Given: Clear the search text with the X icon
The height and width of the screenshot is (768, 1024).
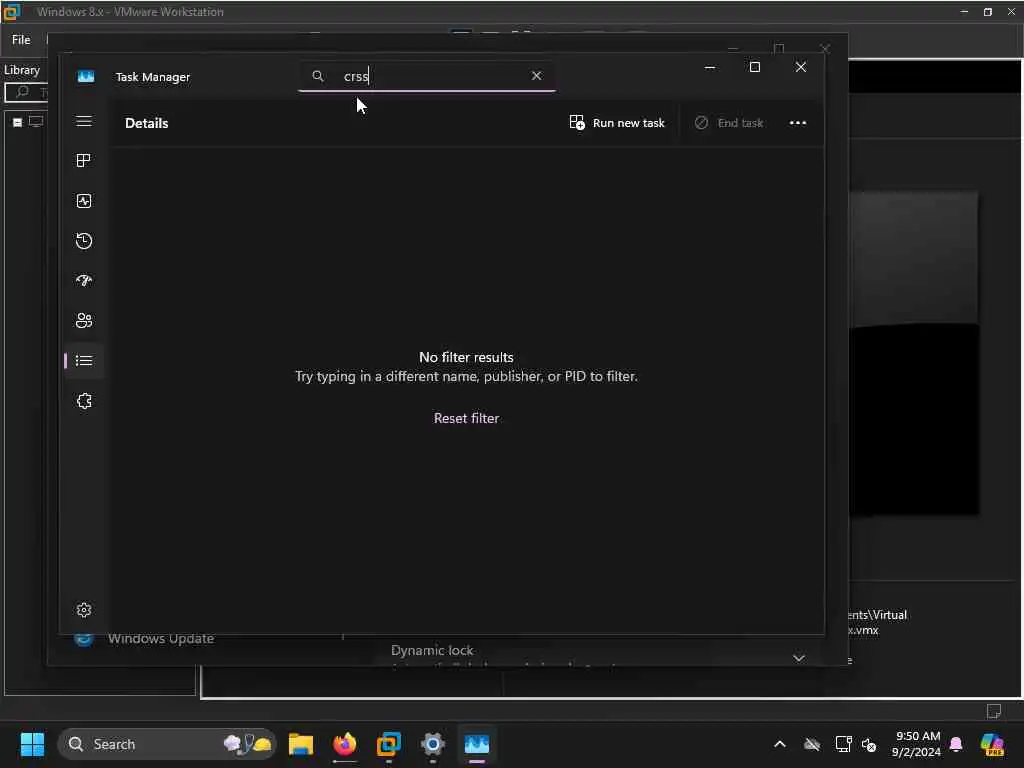Looking at the screenshot, I should pos(536,76).
